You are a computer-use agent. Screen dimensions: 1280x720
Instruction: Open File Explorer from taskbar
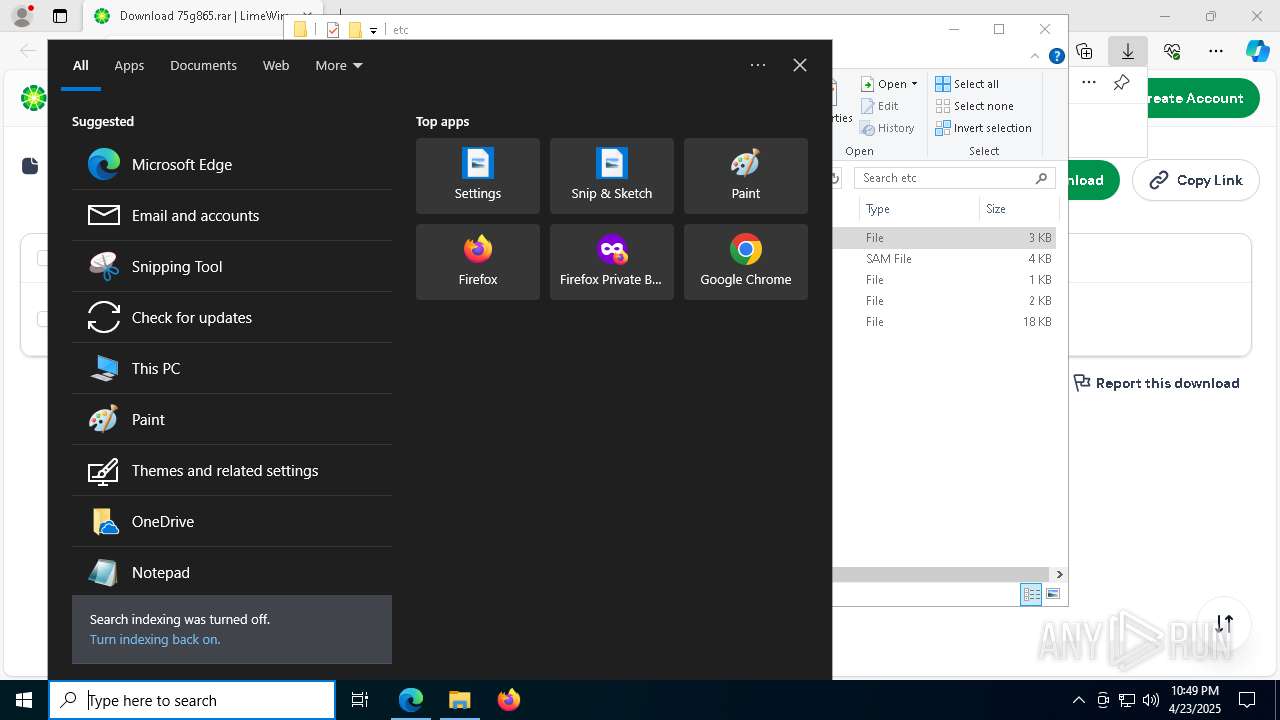(459, 700)
